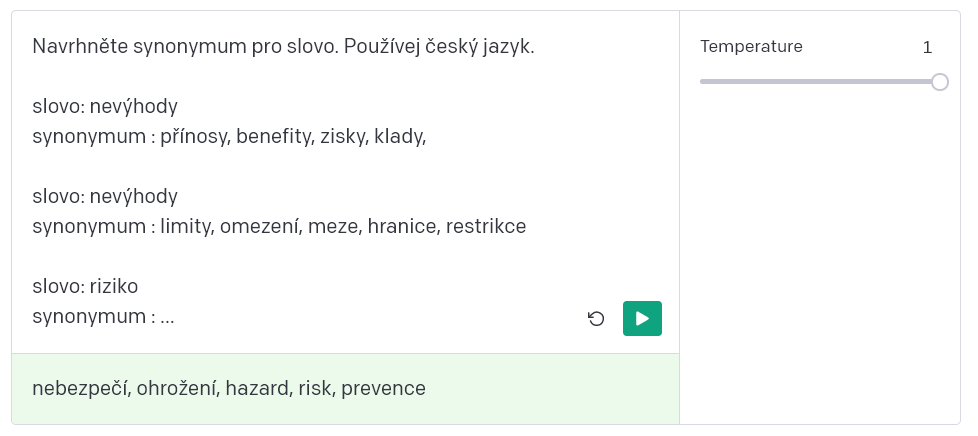
Task: Run the prompt with green play button
Action: 642,319
